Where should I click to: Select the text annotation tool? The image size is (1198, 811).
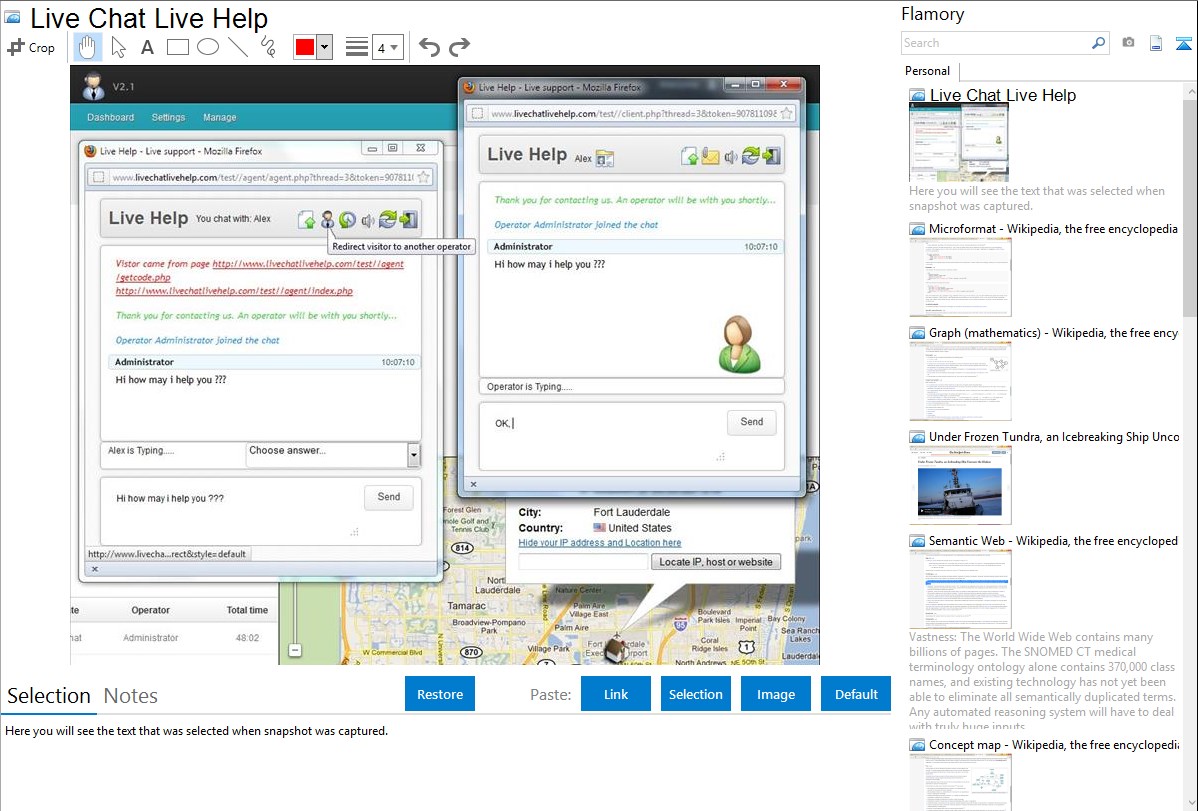point(147,47)
